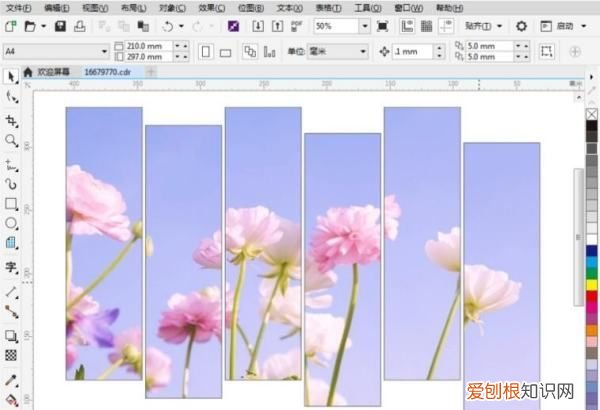Click the page height 297.0 mm field
Screen dimensions: 600x410
pos(149,57)
